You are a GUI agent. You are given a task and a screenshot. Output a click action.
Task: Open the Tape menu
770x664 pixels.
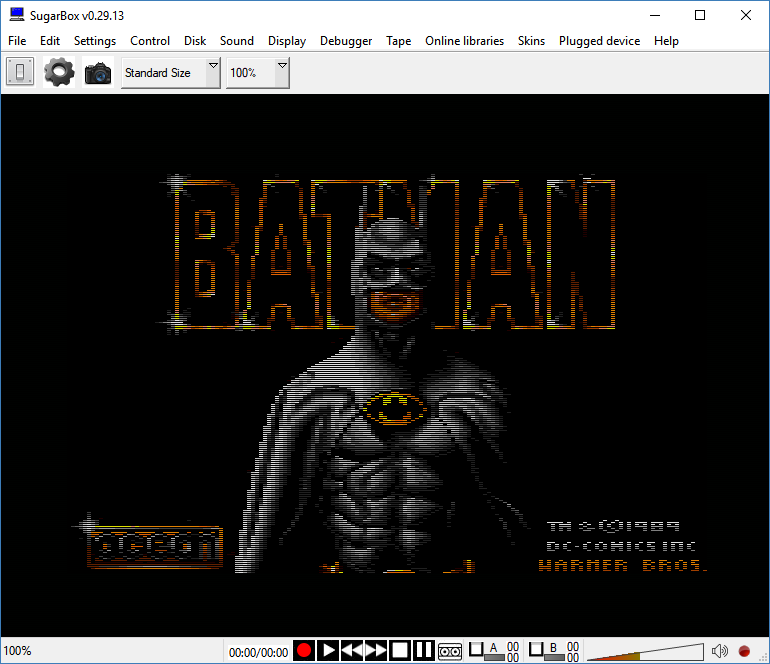pos(398,41)
